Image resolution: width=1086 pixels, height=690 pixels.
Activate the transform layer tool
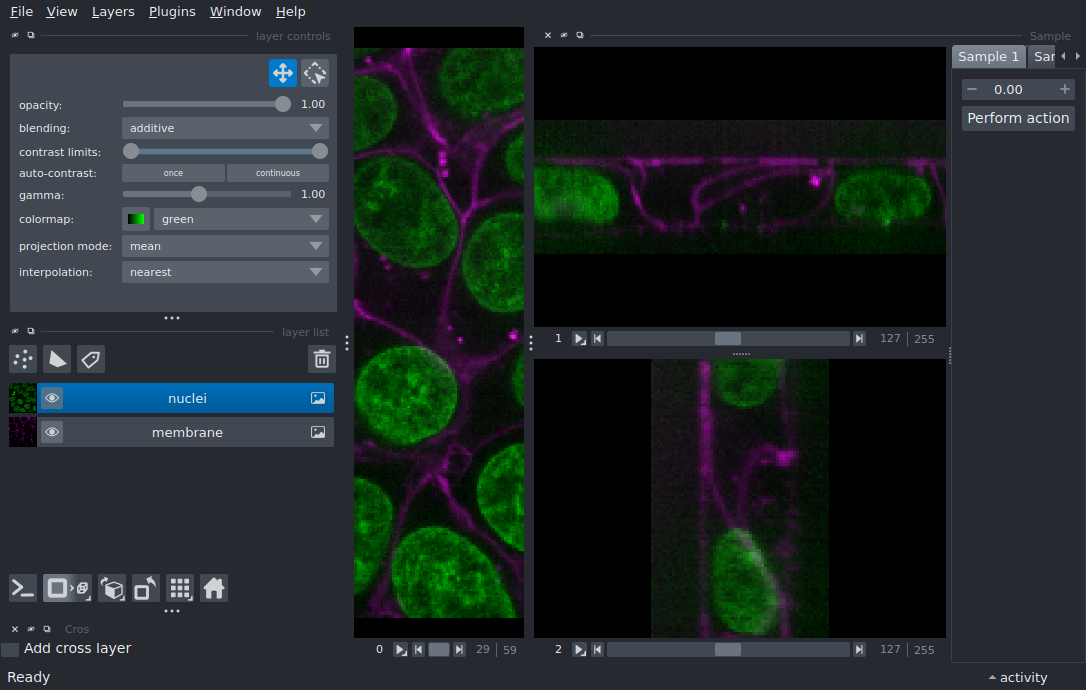(x=315, y=73)
